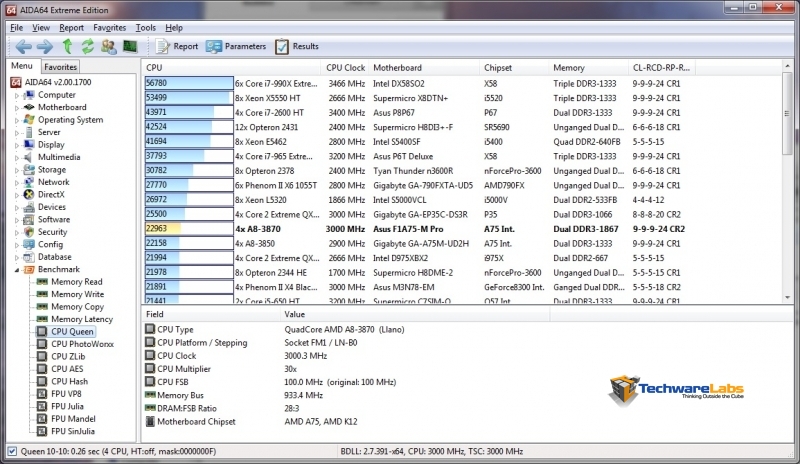Go forward with the blue right arrow
The height and width of the screenshot is (464, 800).
tap(45, 46)
